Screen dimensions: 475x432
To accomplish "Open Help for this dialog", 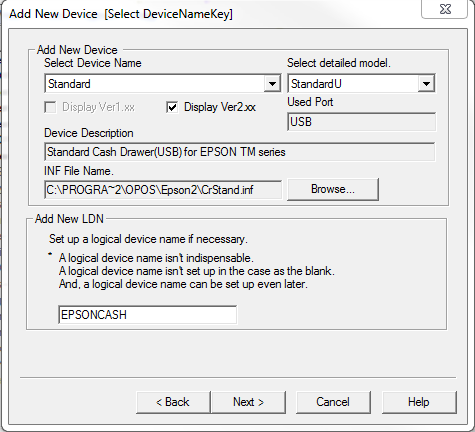I will pos(419,402).
